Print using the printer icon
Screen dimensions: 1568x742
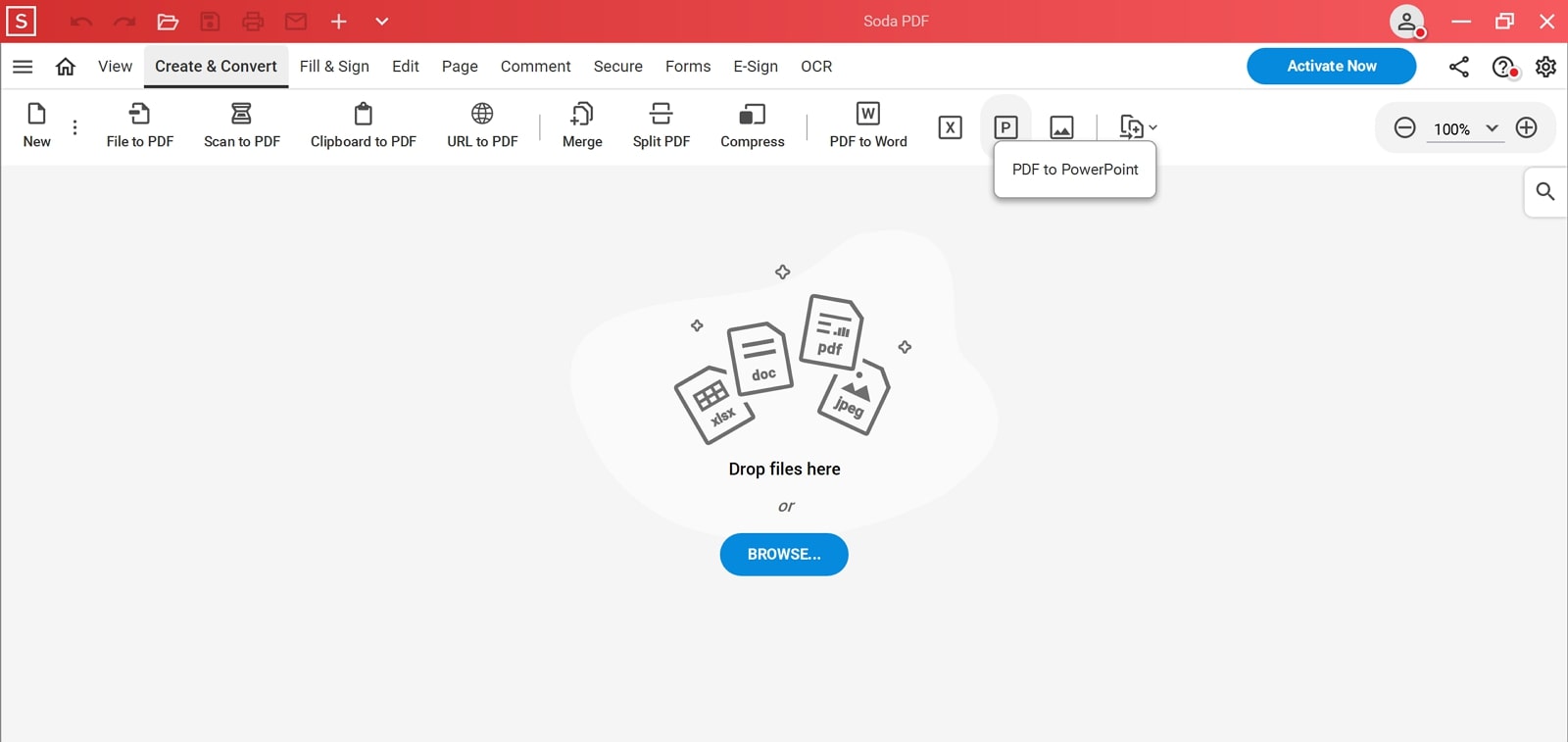(253, 22)
